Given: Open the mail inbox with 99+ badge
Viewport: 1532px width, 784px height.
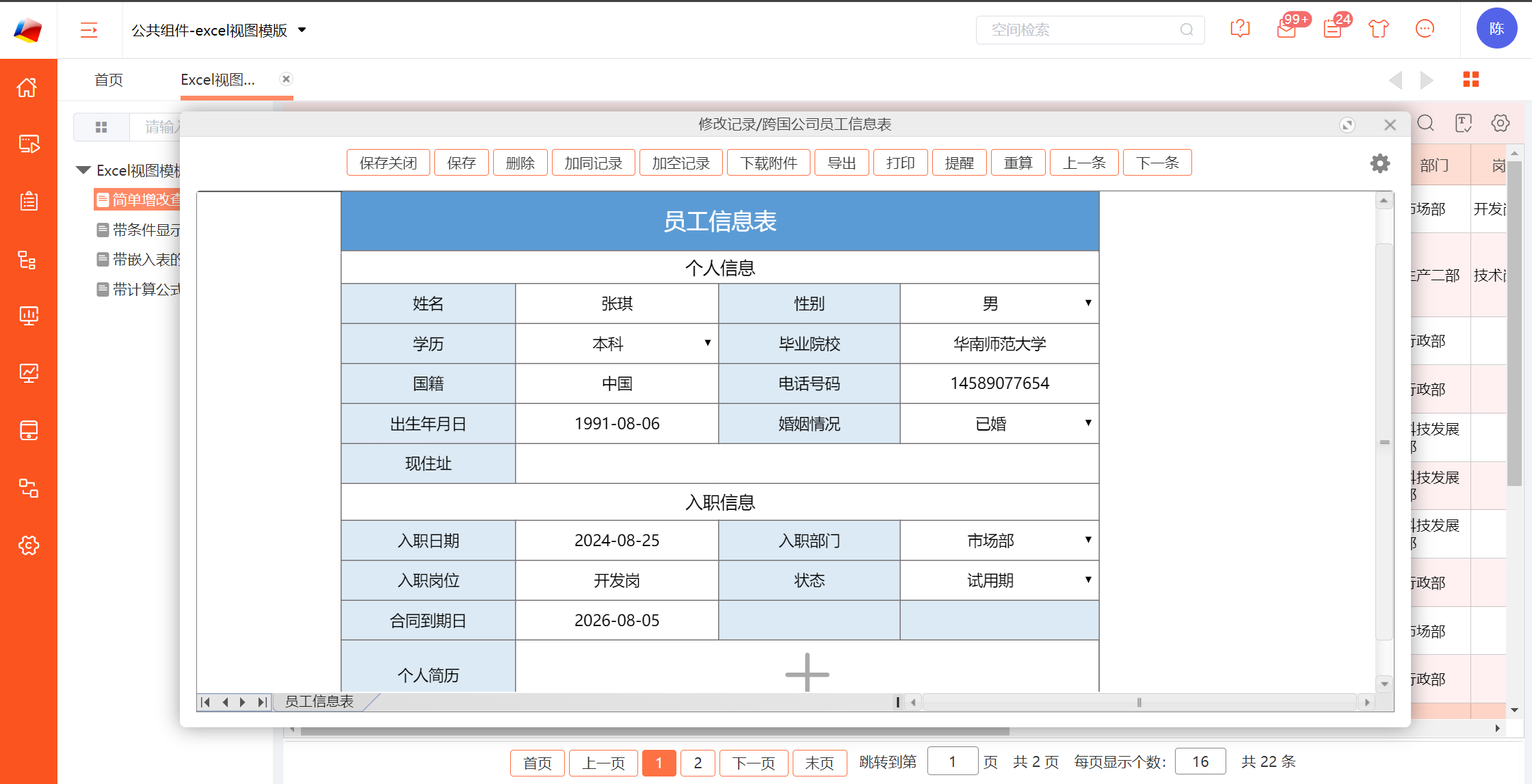Looking at the screenshot, I should [1286, 29].
